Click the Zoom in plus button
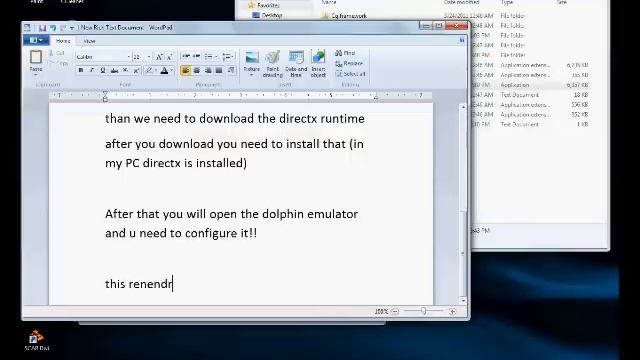Image resolution: width=640 pixels, height=360 pixels. pyautogui.click(x=453, y=311)
